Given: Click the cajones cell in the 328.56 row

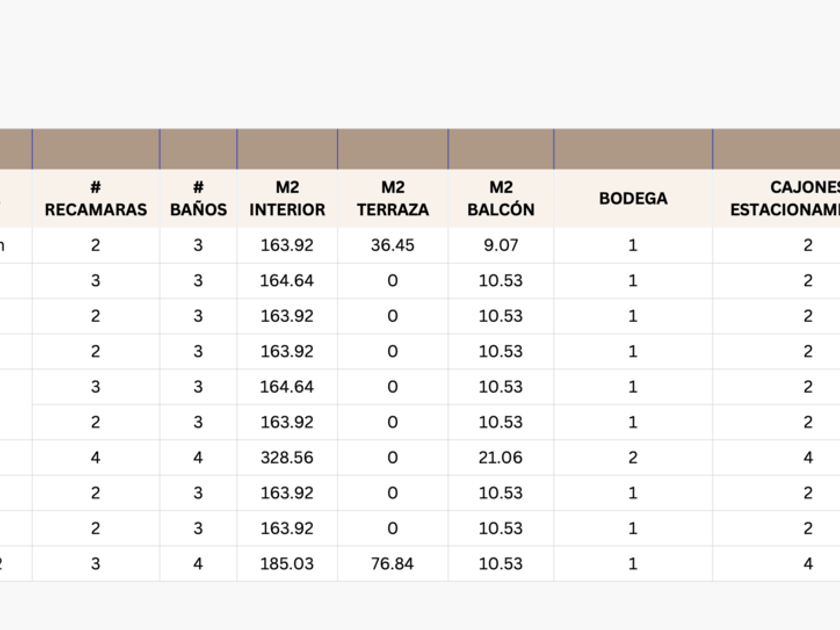Looking at the screenshot, I should pyautogui.click(x=808, y=457).
